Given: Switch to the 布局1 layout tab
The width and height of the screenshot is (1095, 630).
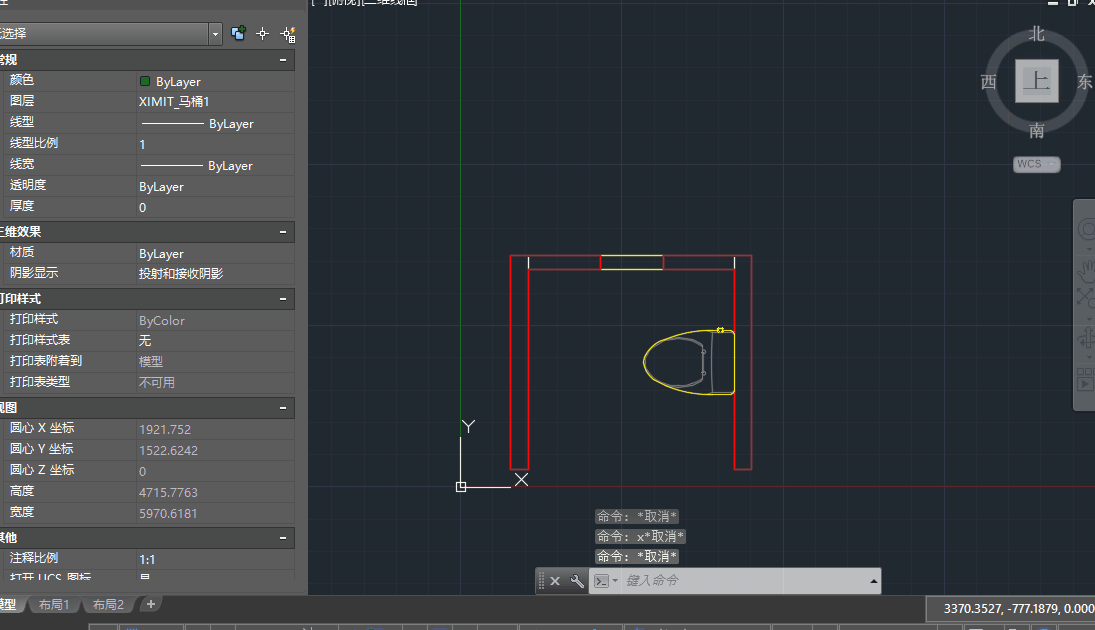Looking at the screenshot, I should pos(53,605).
